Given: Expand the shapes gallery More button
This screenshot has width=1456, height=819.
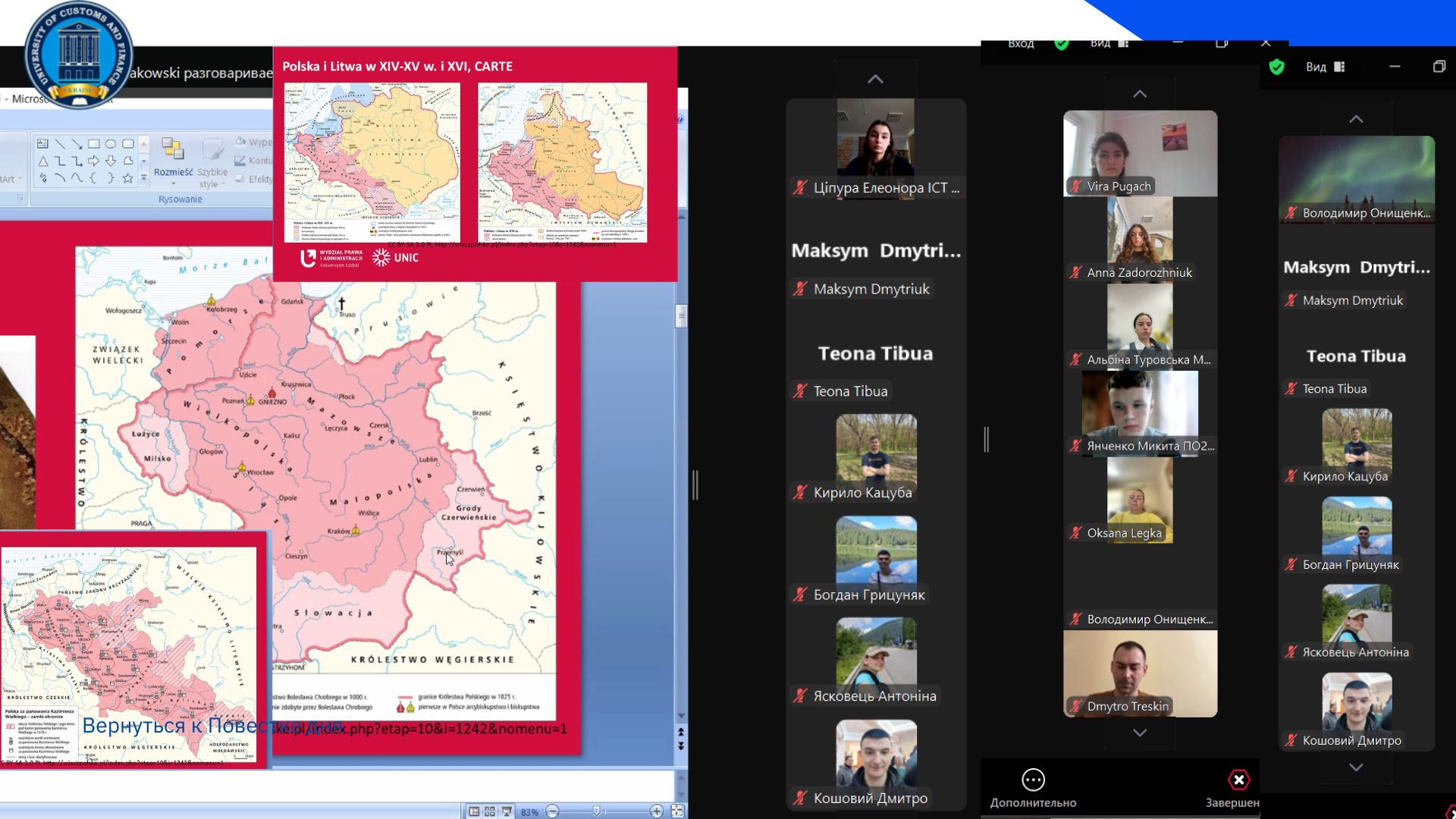Looking at the screenshot, I should [143, 178].
